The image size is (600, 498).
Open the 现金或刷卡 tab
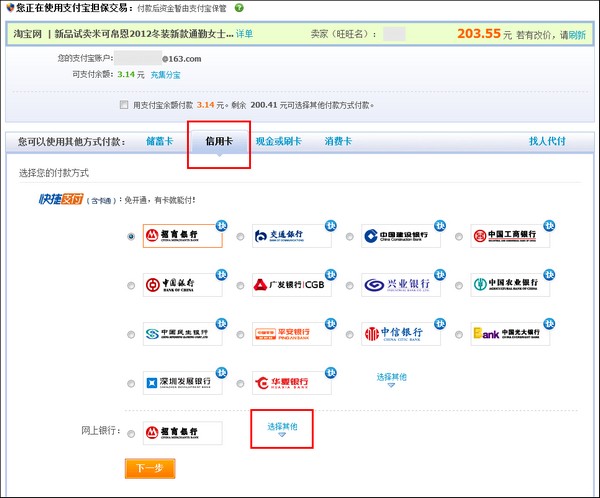point(278,142)
